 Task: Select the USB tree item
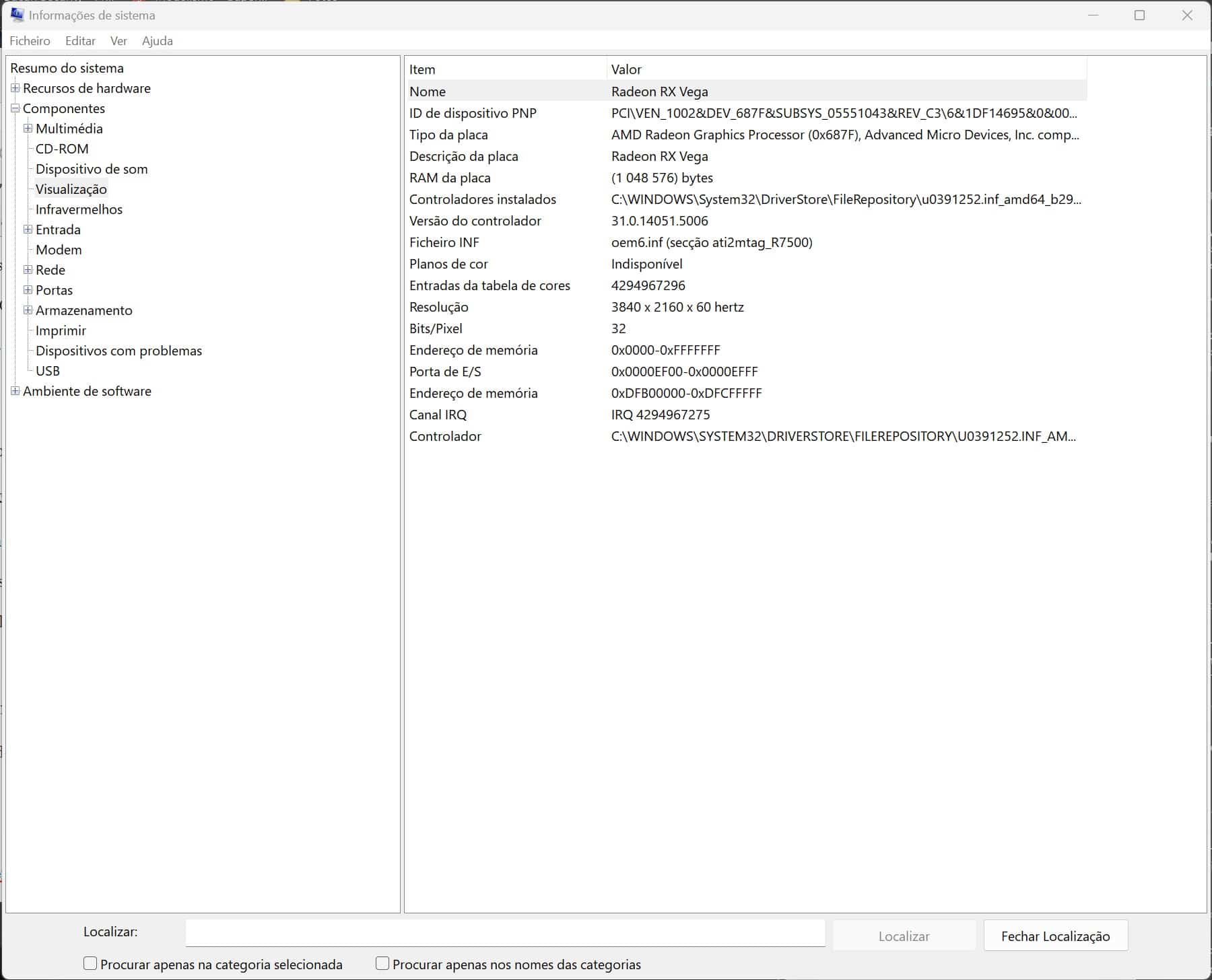(x=48, y=371)
